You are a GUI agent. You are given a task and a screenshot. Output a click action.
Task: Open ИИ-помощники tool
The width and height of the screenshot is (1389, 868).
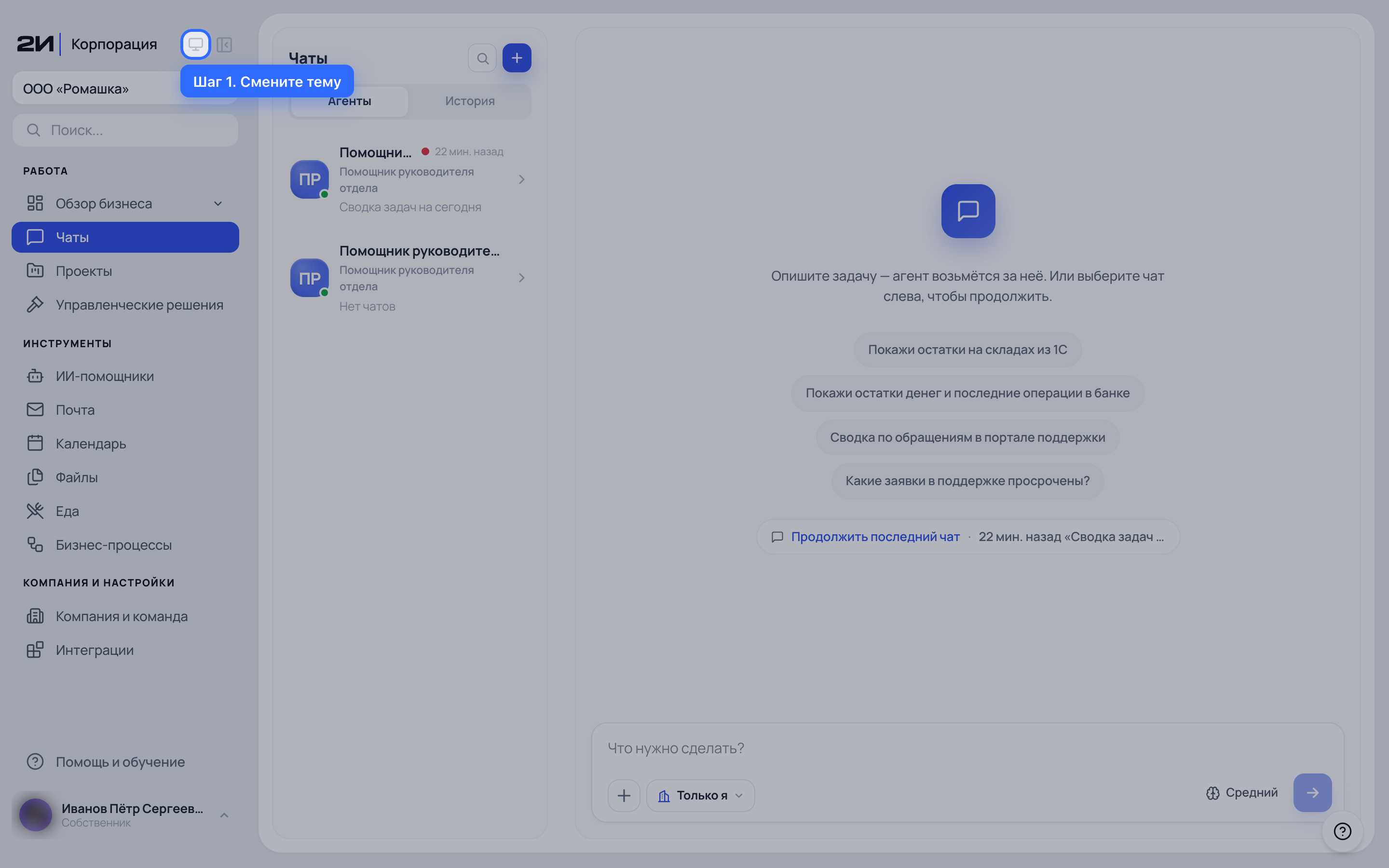click(125, 376)
